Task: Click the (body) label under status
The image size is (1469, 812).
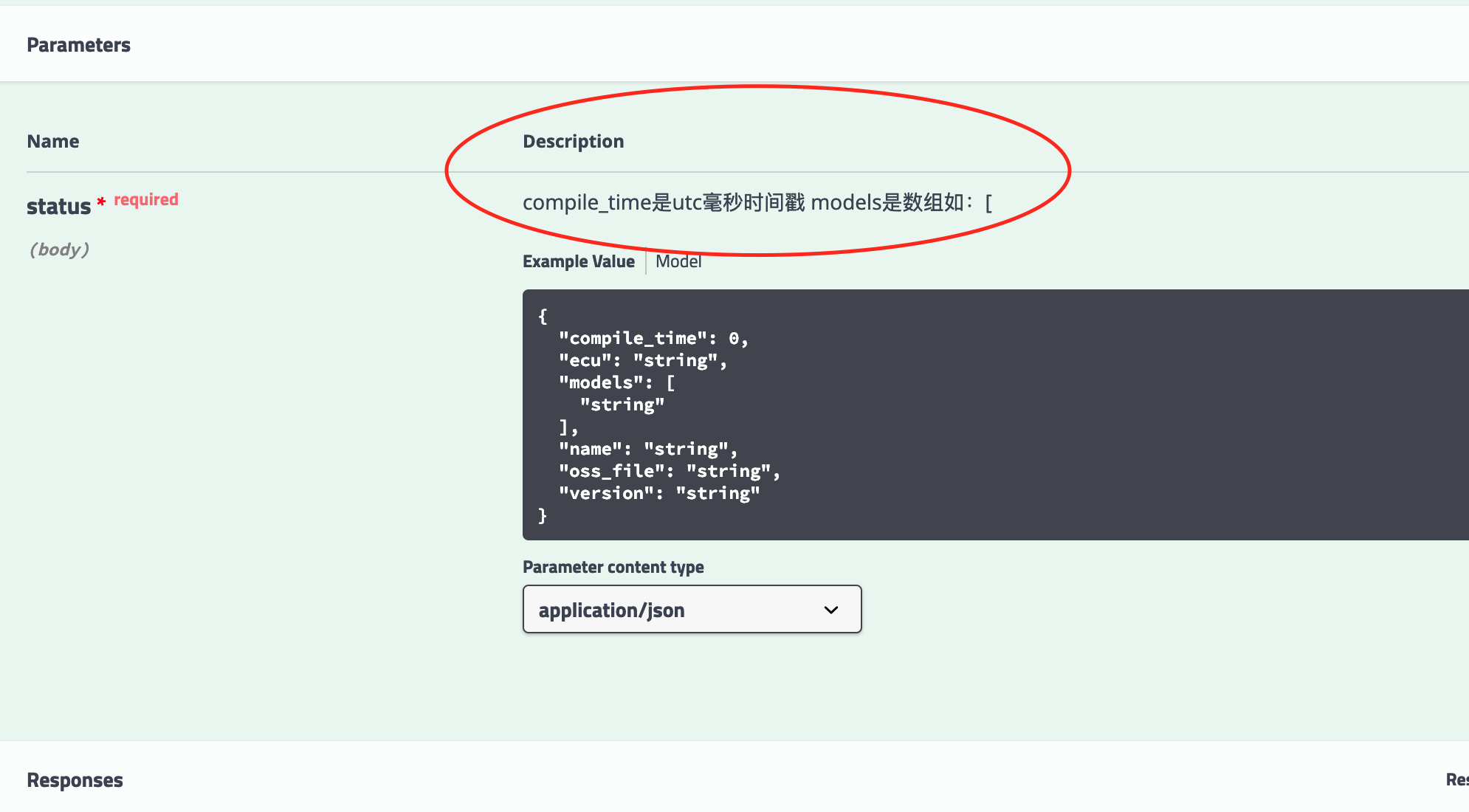Action: [x=59, y=250]
